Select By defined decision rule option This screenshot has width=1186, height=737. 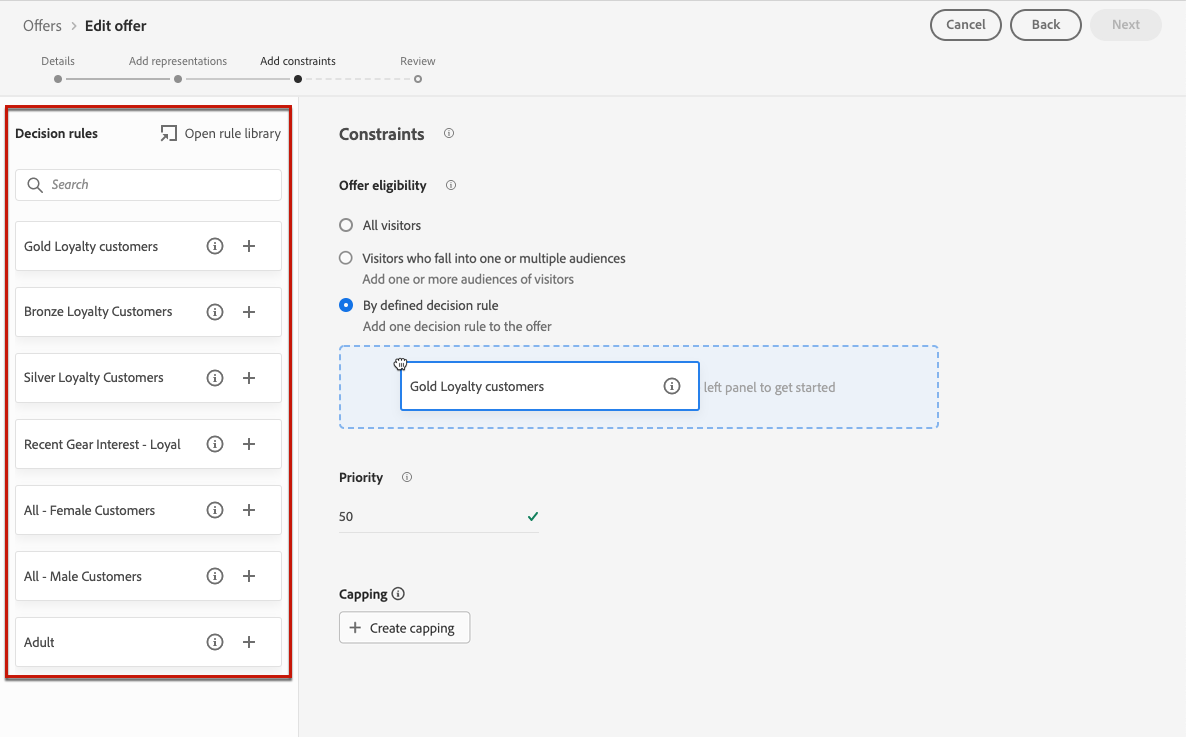point(346,305)
